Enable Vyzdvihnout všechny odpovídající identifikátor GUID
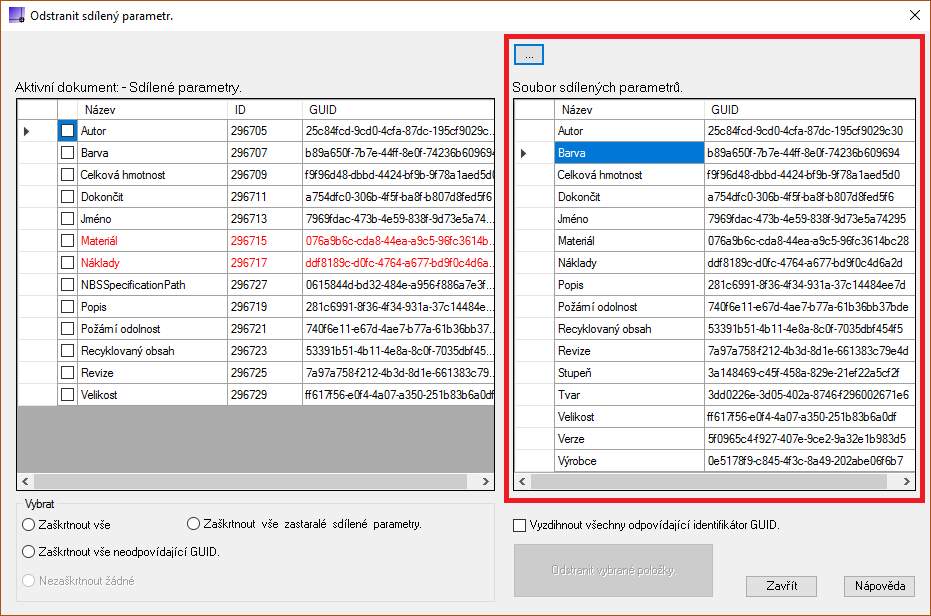 (x=520, y=525)
